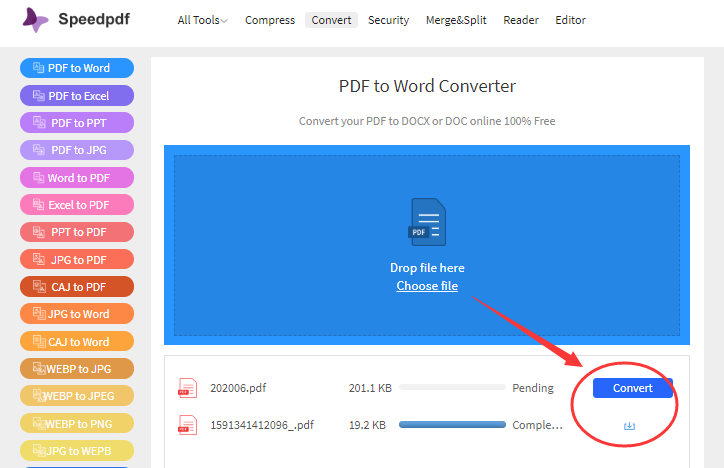Click the 202006.pdf pending progress bar

452,388
